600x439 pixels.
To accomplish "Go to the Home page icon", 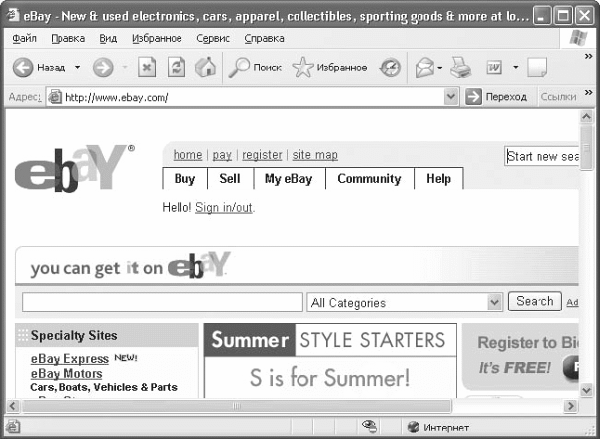I will point(206,68).
